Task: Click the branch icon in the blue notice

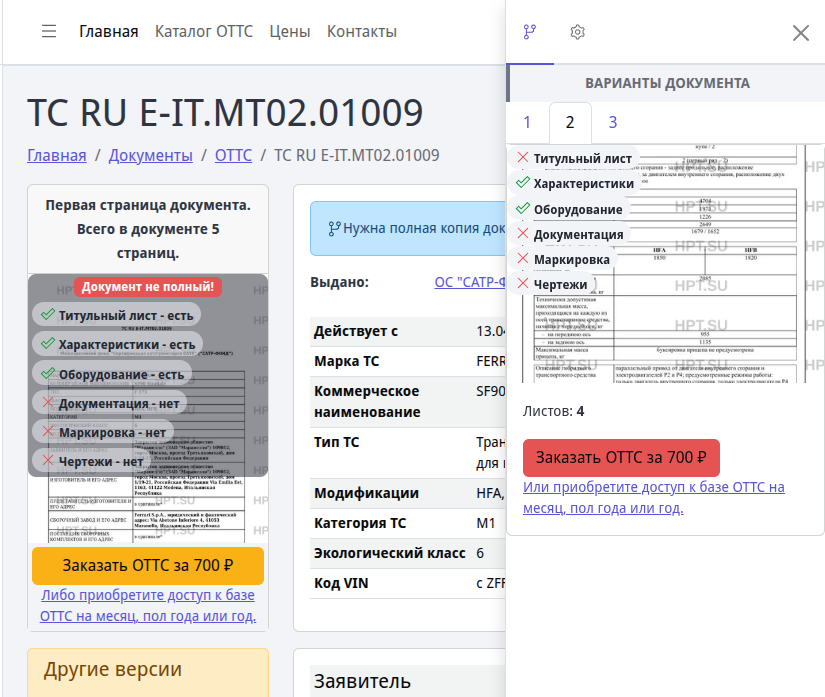Action: (x=334, y=228)
